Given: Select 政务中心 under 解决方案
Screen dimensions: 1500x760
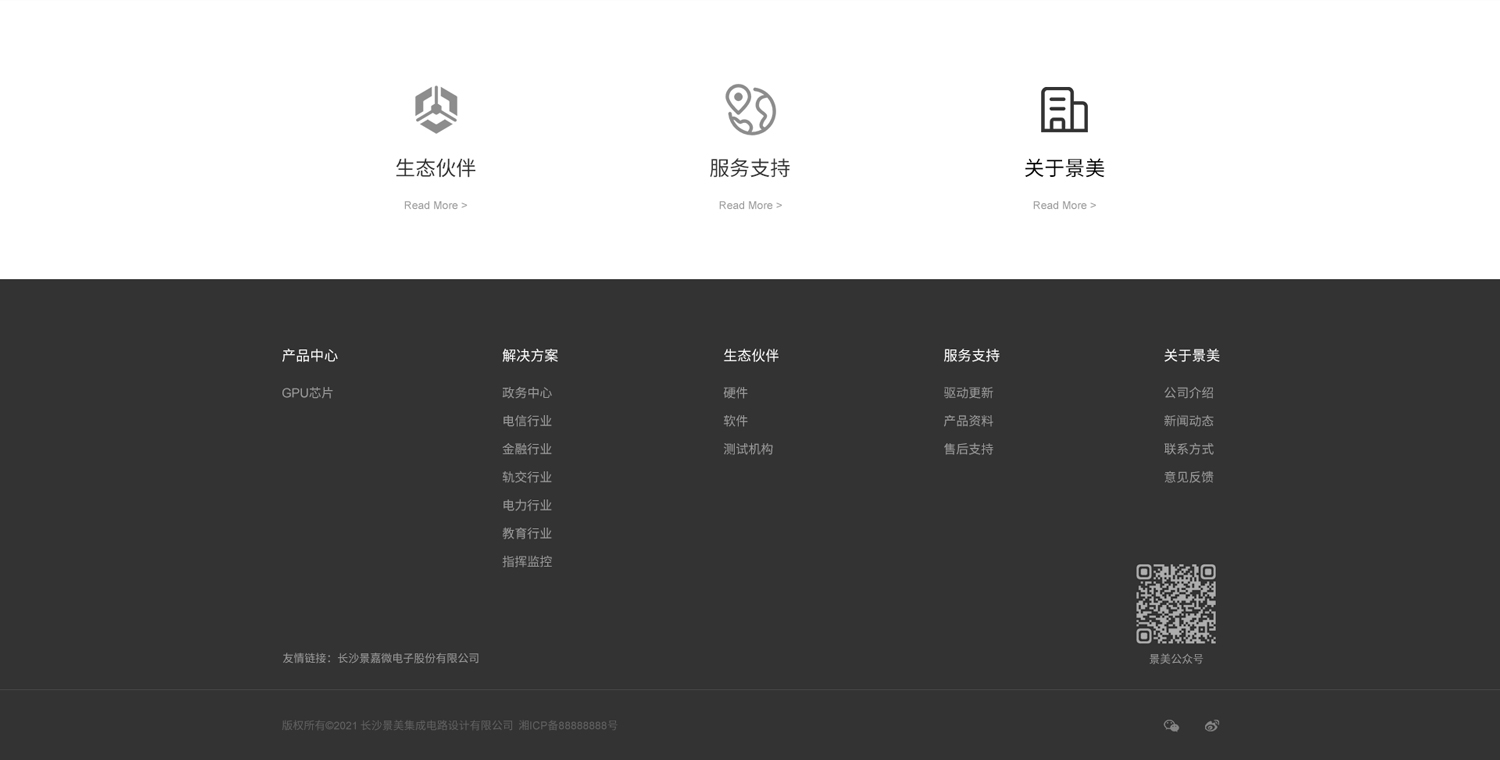Looking at the screenshot, I should tap(527, 393).
